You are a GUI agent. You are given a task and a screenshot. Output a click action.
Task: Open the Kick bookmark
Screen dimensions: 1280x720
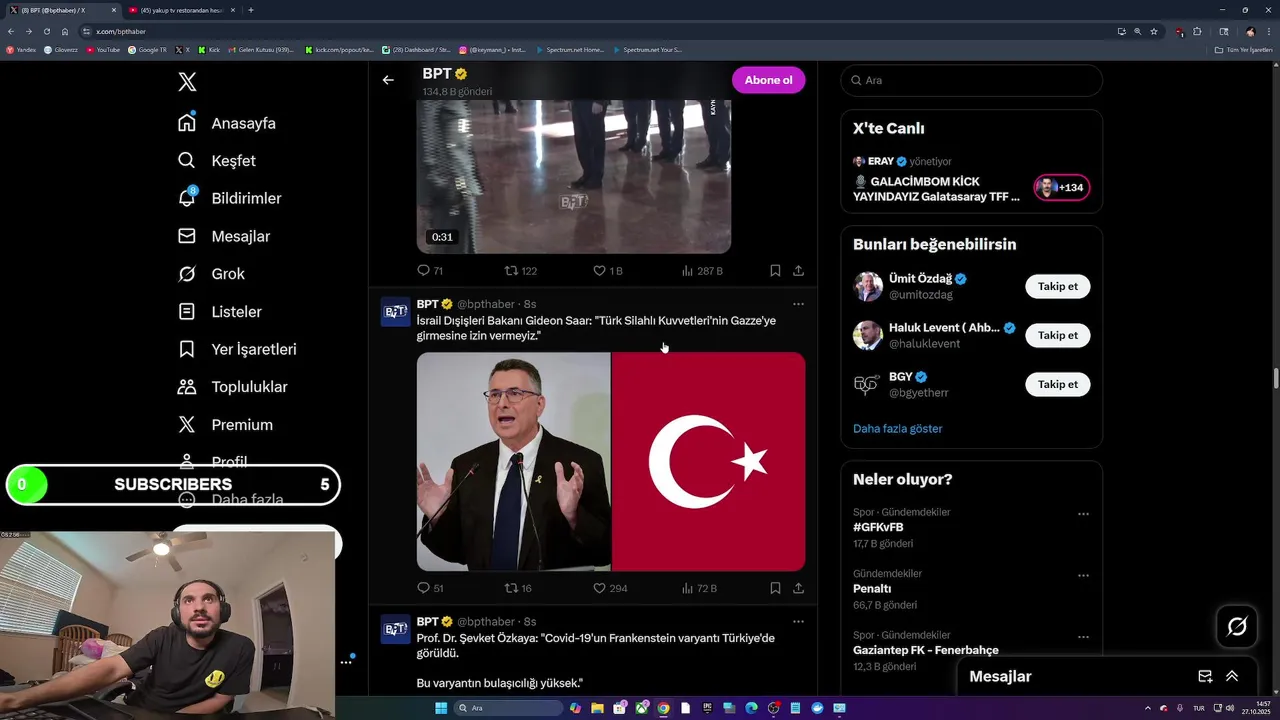[210, 49]
